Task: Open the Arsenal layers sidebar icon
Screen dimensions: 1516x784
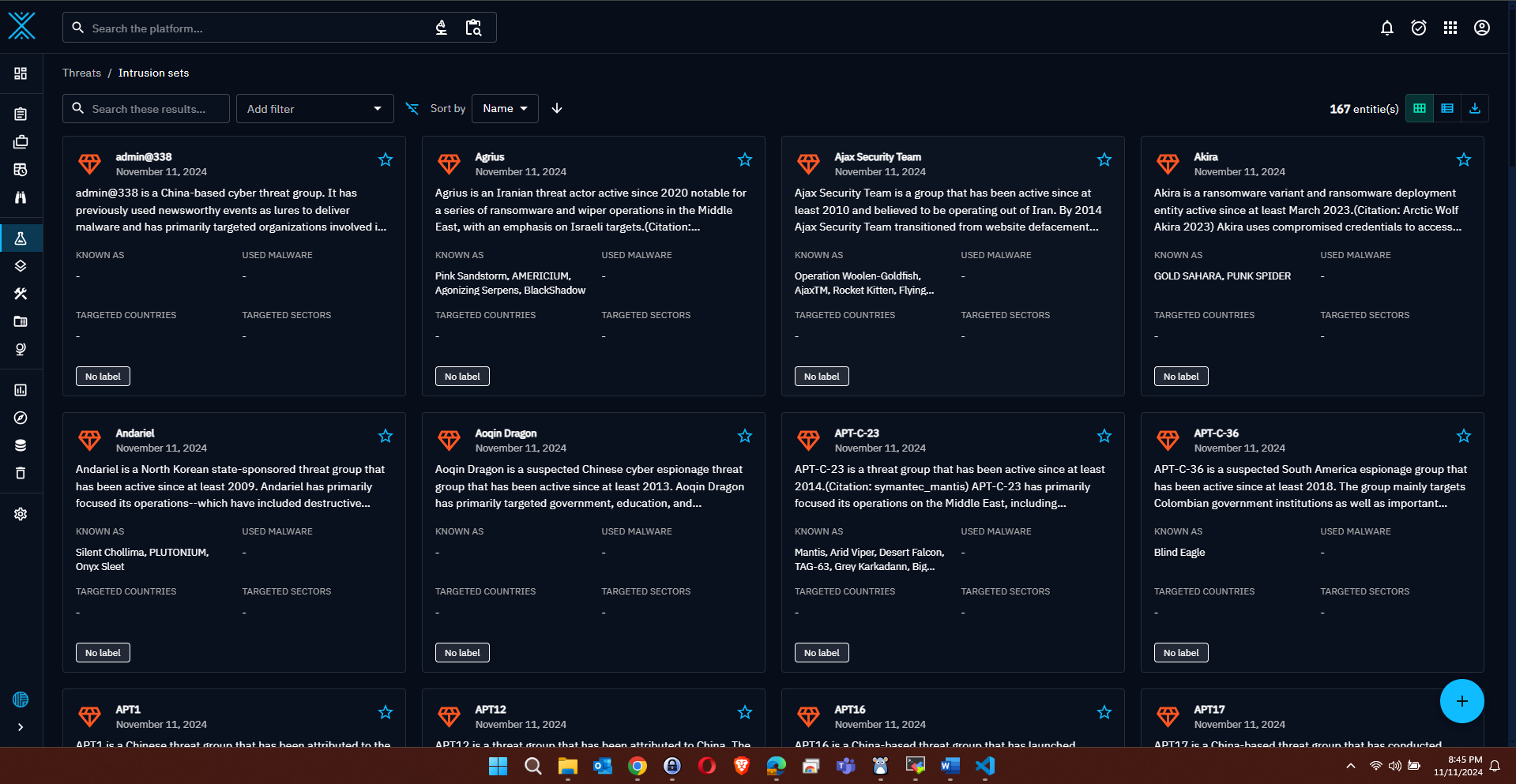Action: [21, 266]
